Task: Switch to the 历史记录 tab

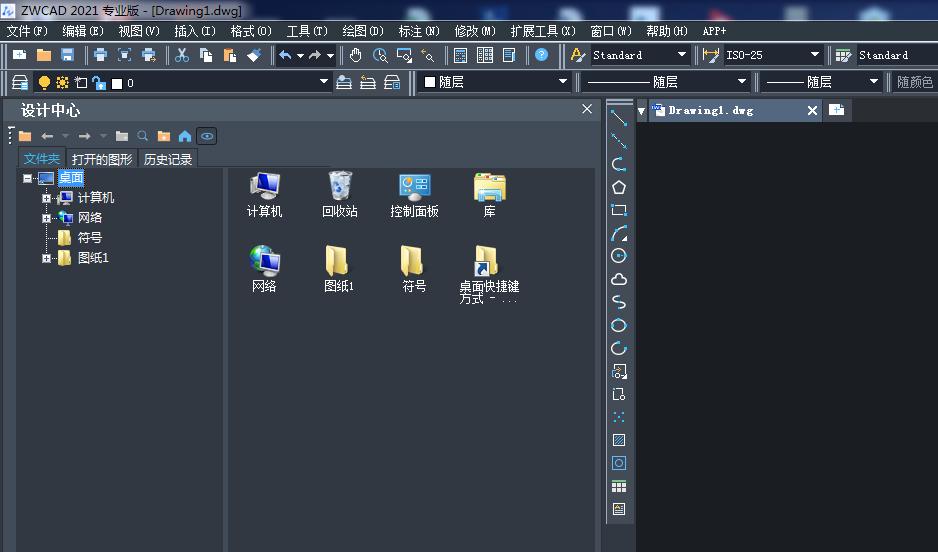Action: (x=167, y=159)
